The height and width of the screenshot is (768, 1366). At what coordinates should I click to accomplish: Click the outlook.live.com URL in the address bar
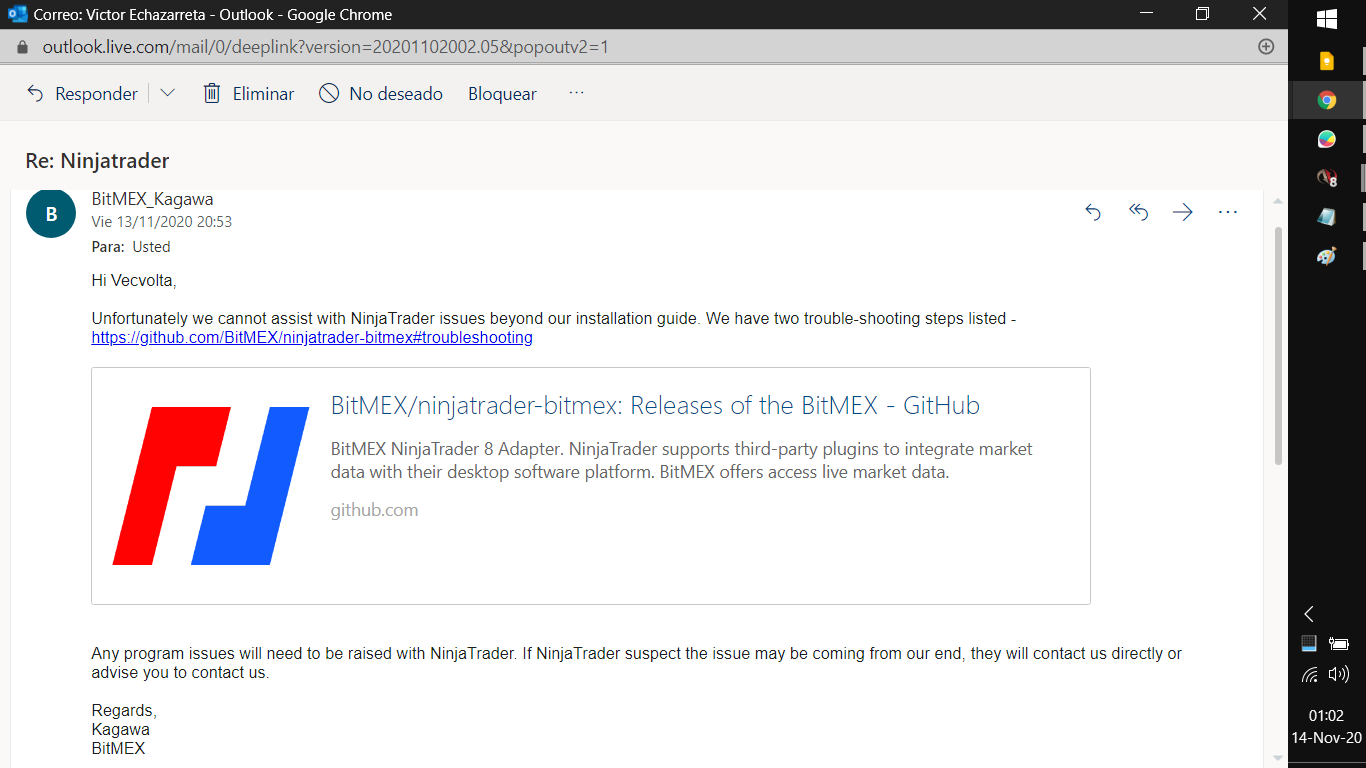coord(325,47)
